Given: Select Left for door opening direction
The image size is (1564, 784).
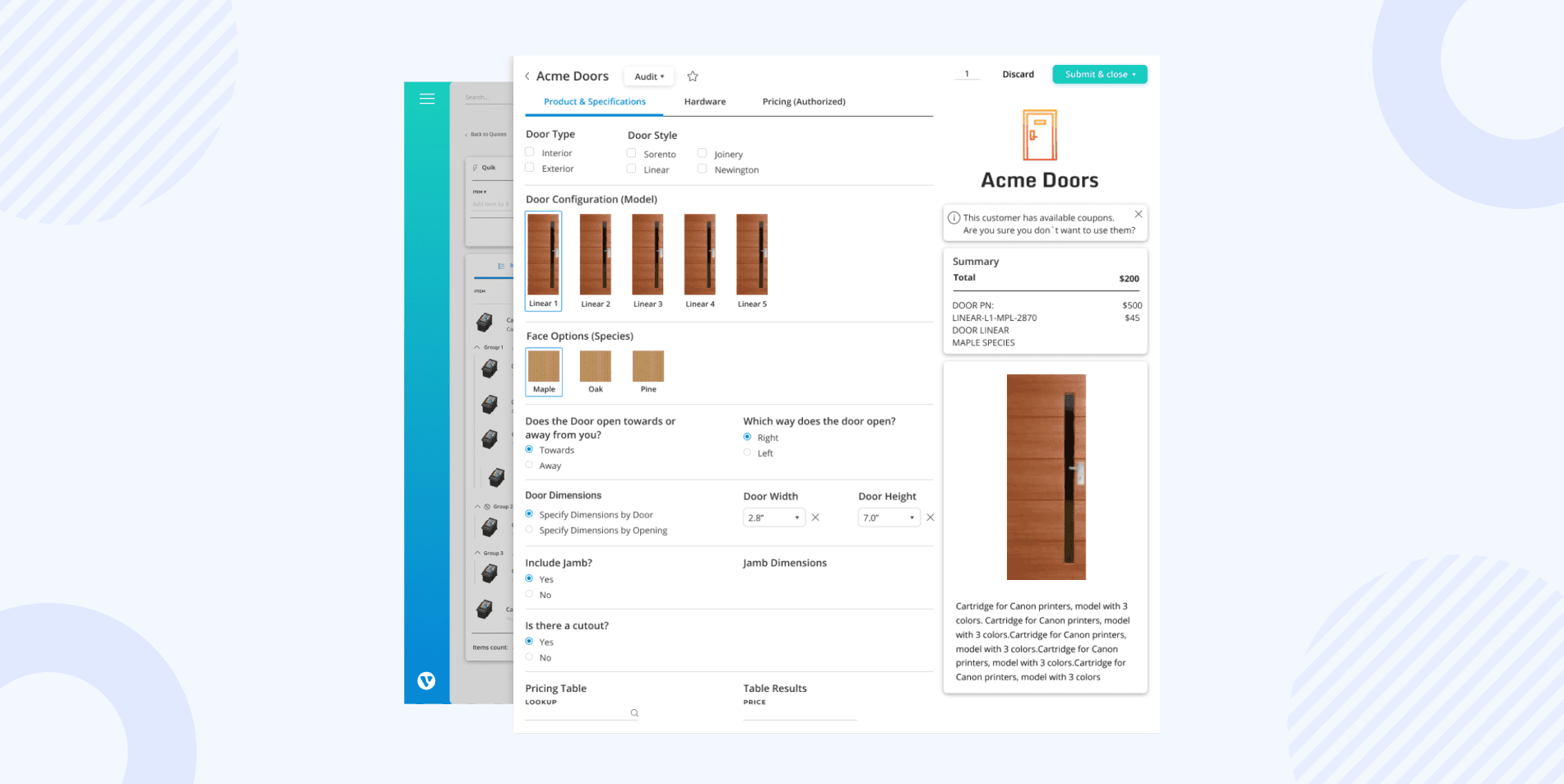Looking at the screenshot, I should click(x=747, y=452).
